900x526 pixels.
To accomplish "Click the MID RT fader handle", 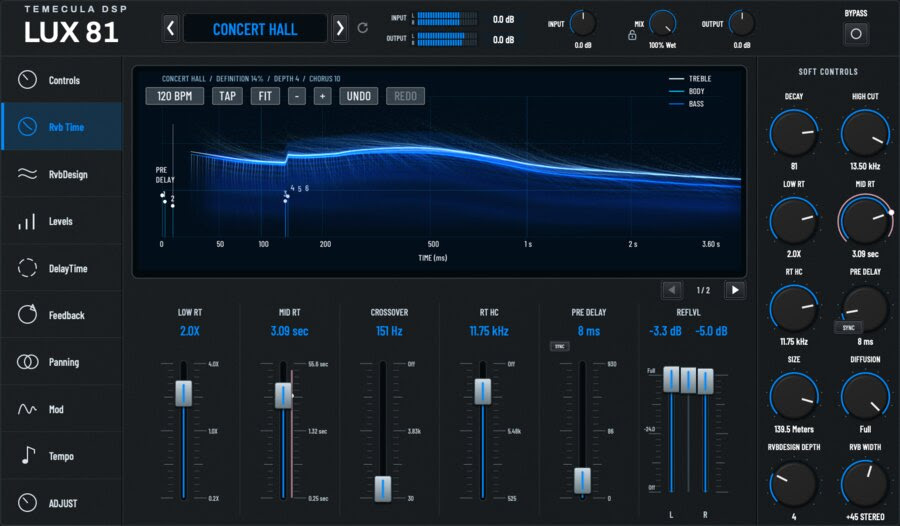I will point(283,395).
